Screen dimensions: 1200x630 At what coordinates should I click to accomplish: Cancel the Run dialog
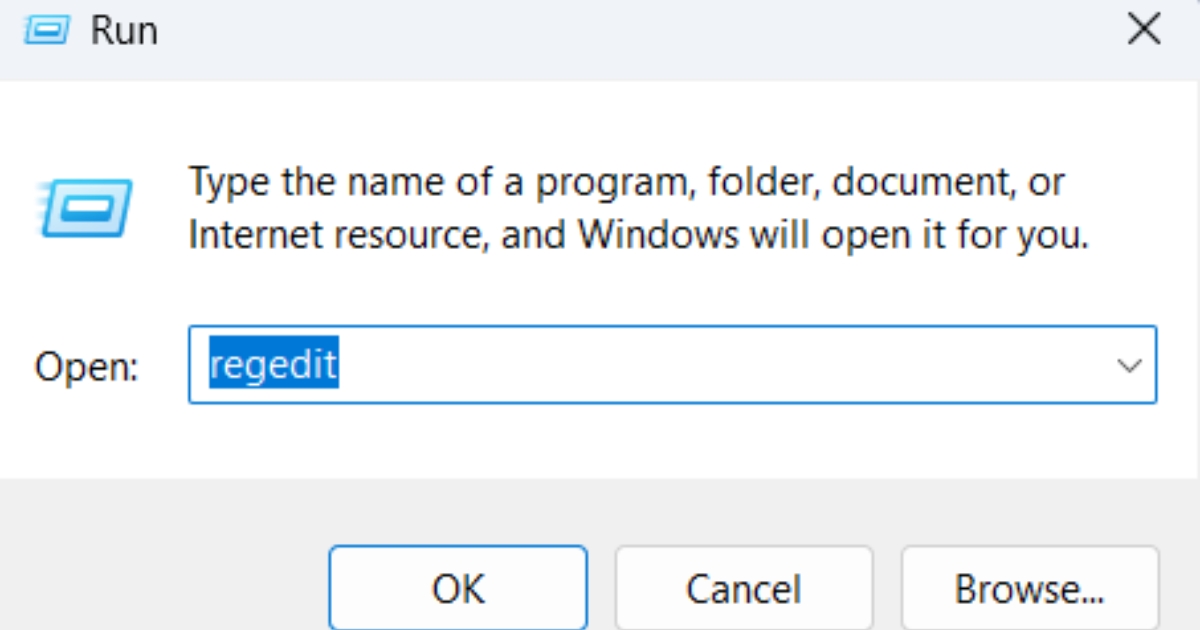point(743,588)
